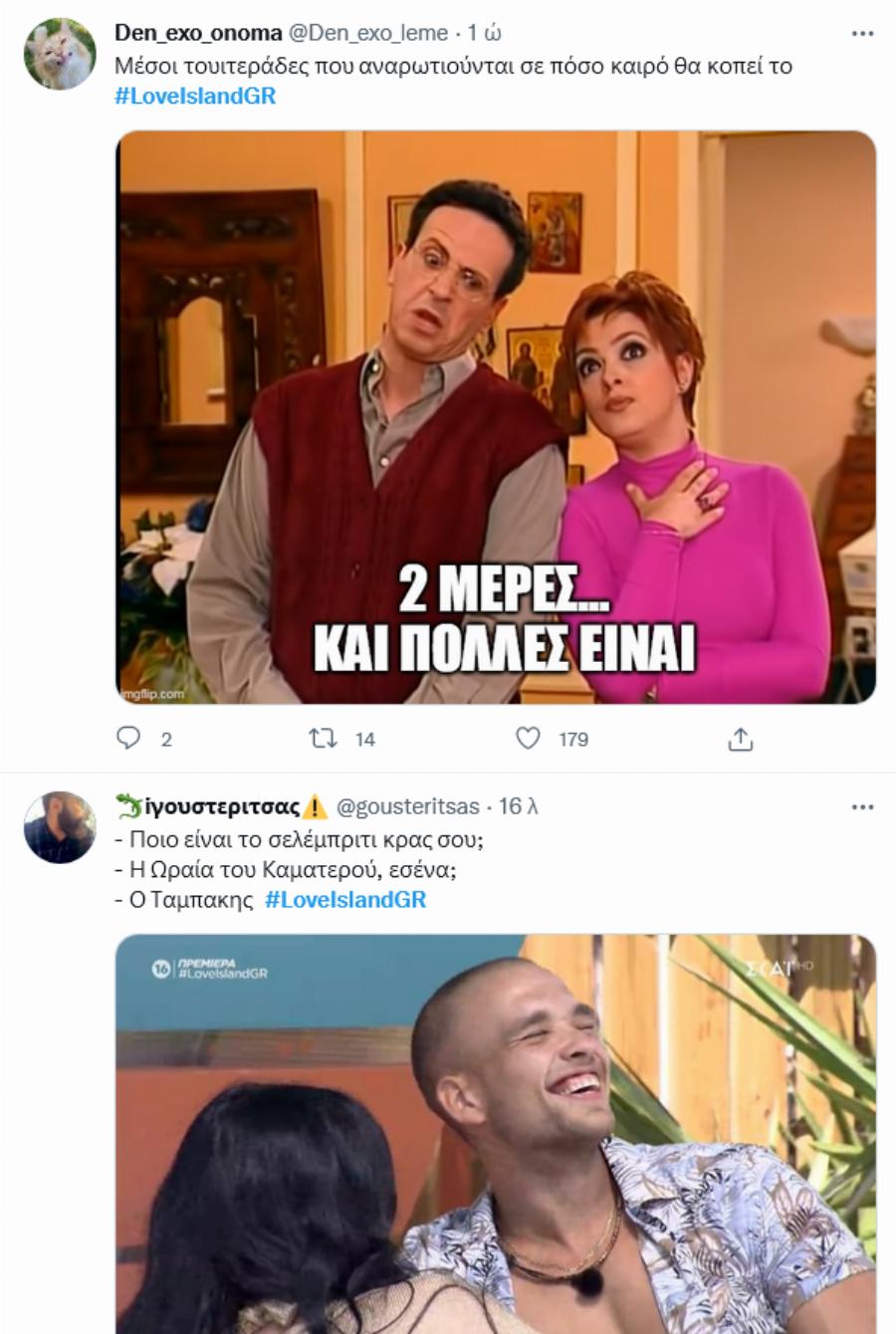Image resolution: width=896 pixels, height=1334 pixels.
Task: Open the '2 ΜΕΡΕΣ' meme image
Action: (498, 418)
